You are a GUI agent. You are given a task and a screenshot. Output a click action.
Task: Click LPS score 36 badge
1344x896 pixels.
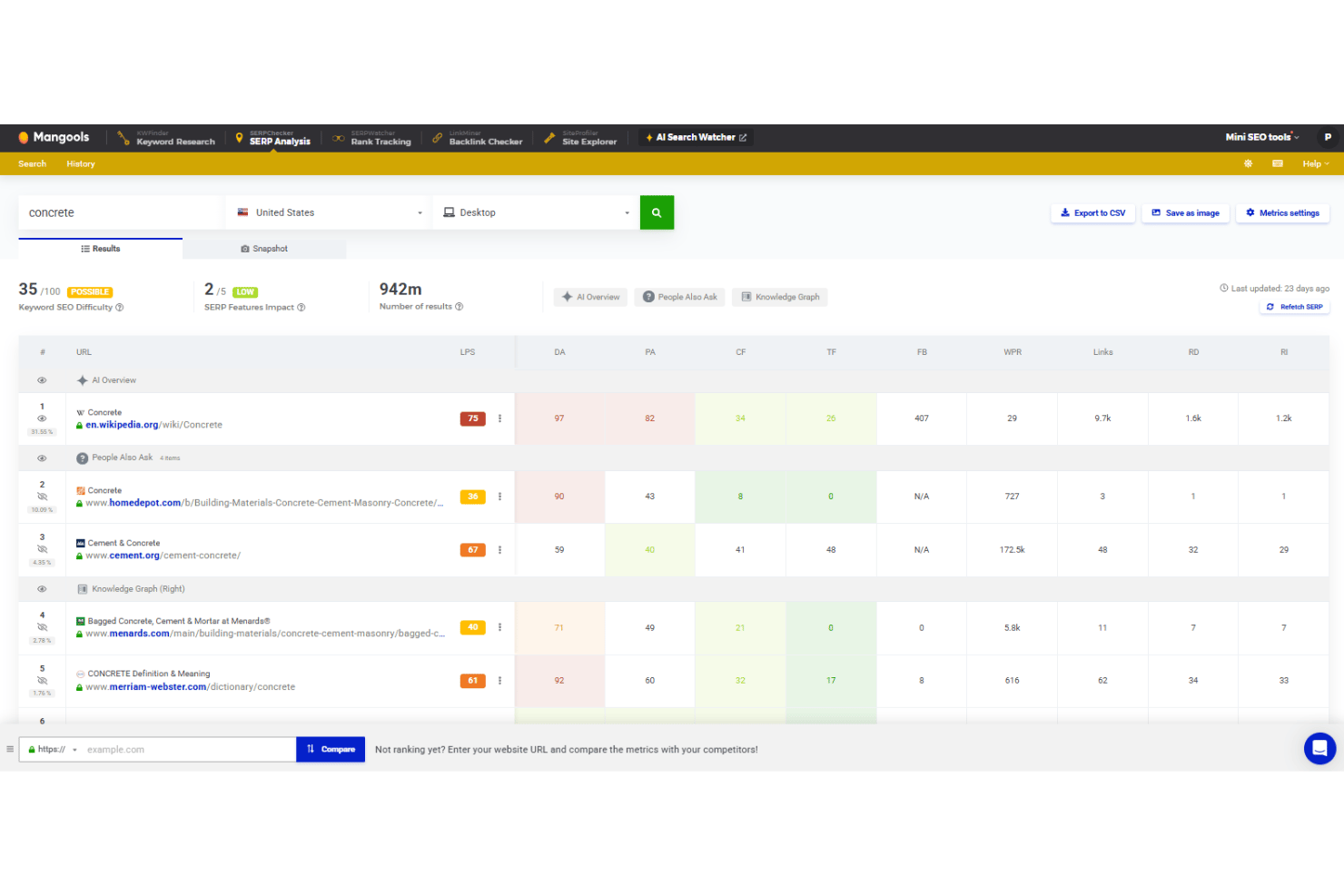(x=472, y=497)
